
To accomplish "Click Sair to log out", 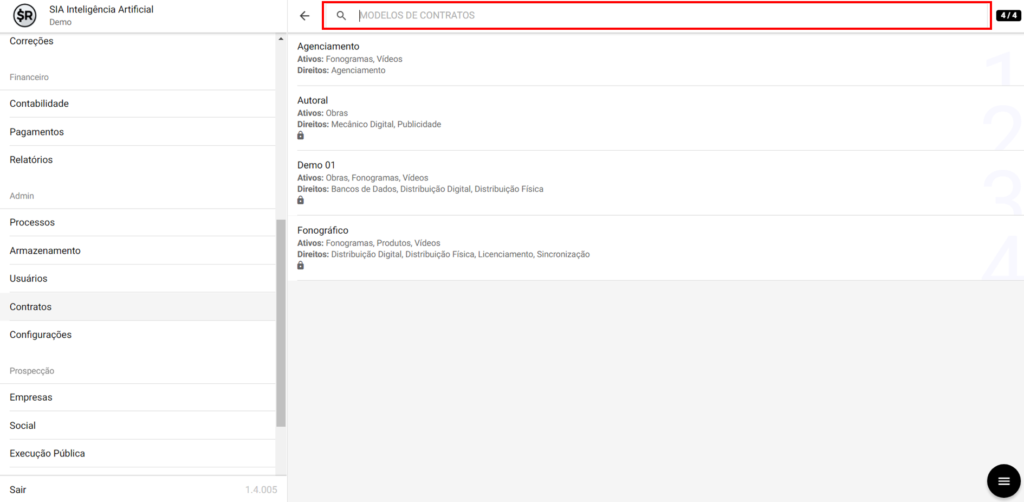I will click(18, 490).
